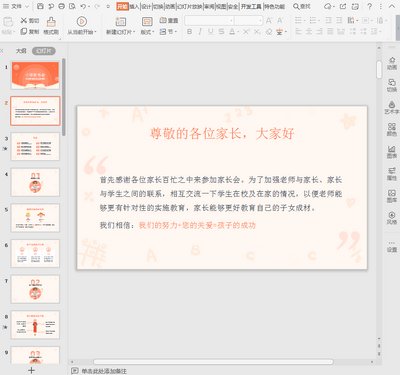The width and height of the screenshot is (400, 375).
Task: Click the Print Preview icon
Action: pos(72,6)
